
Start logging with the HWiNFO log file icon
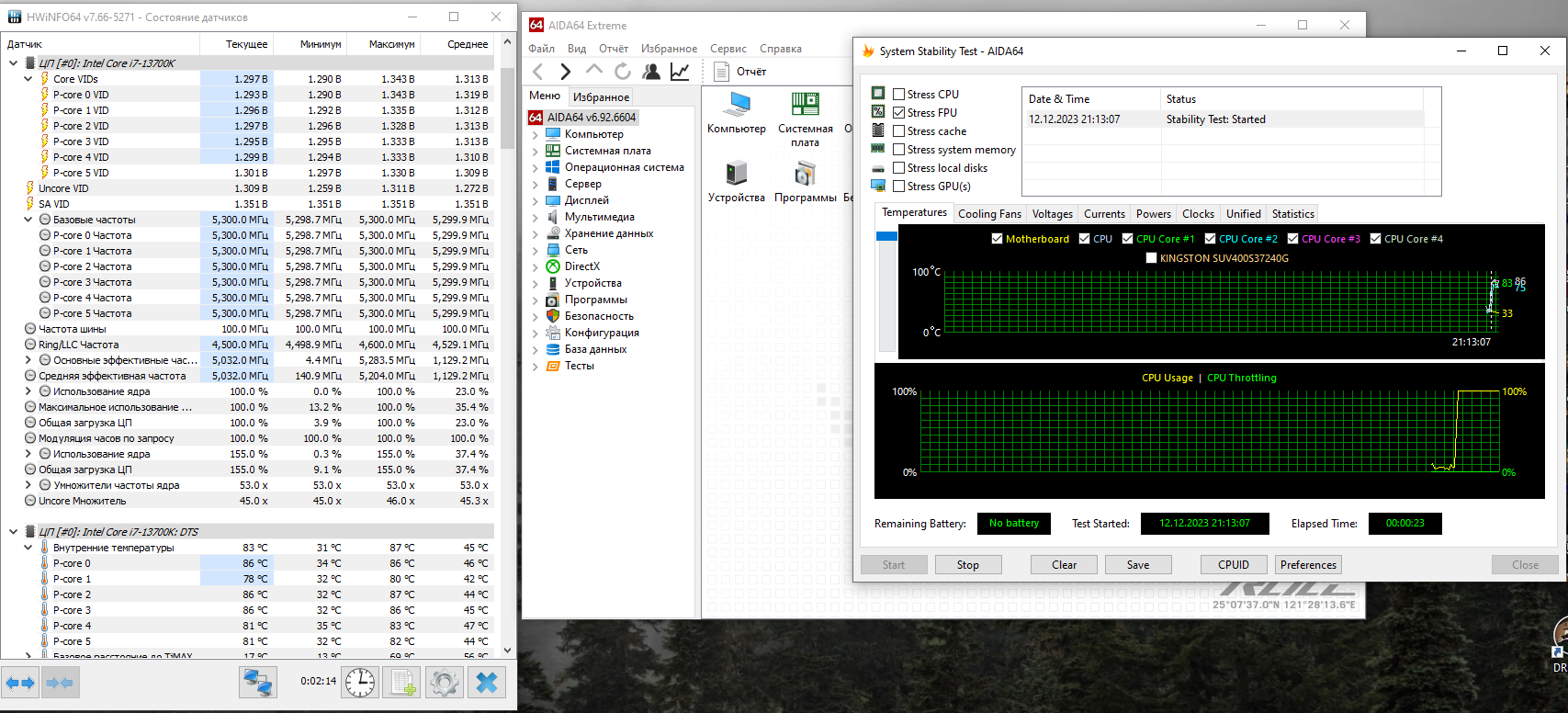pos(402,683)
